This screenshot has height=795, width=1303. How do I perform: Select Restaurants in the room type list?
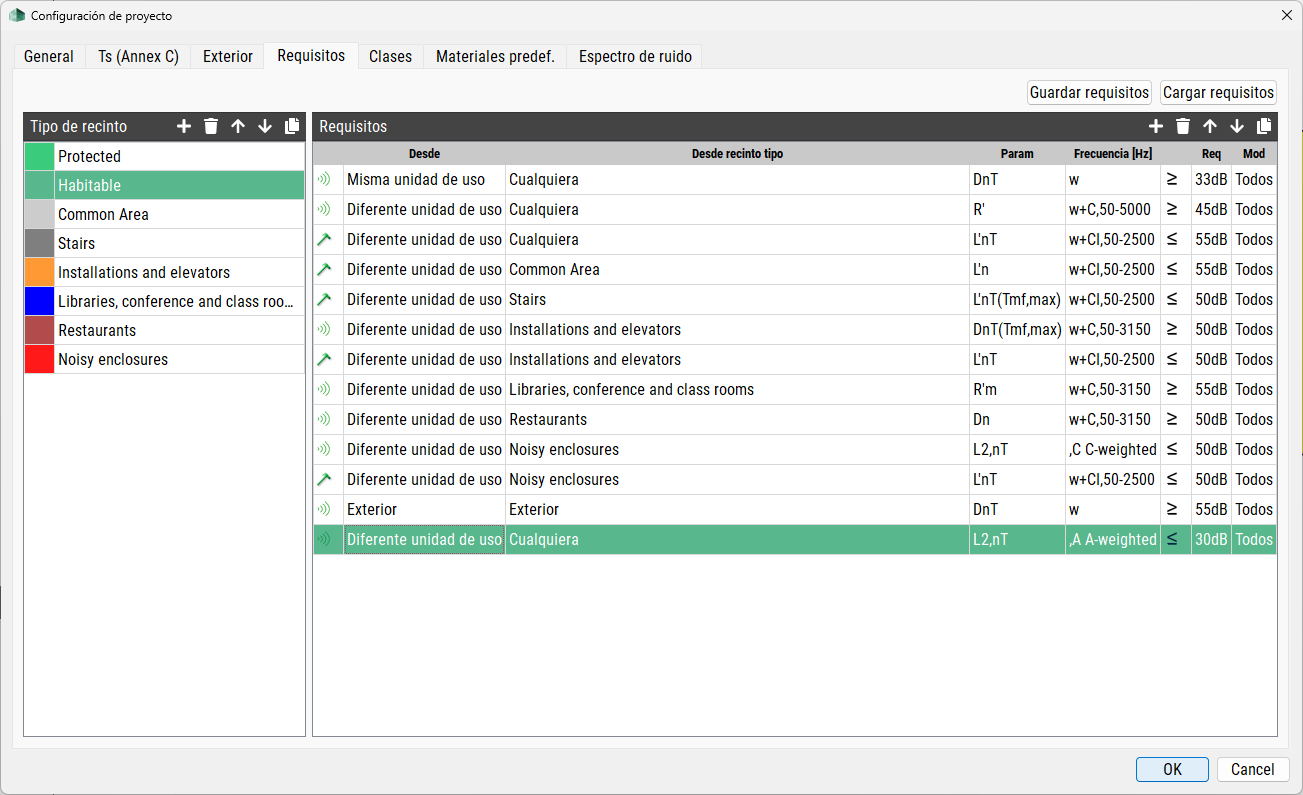179,330
